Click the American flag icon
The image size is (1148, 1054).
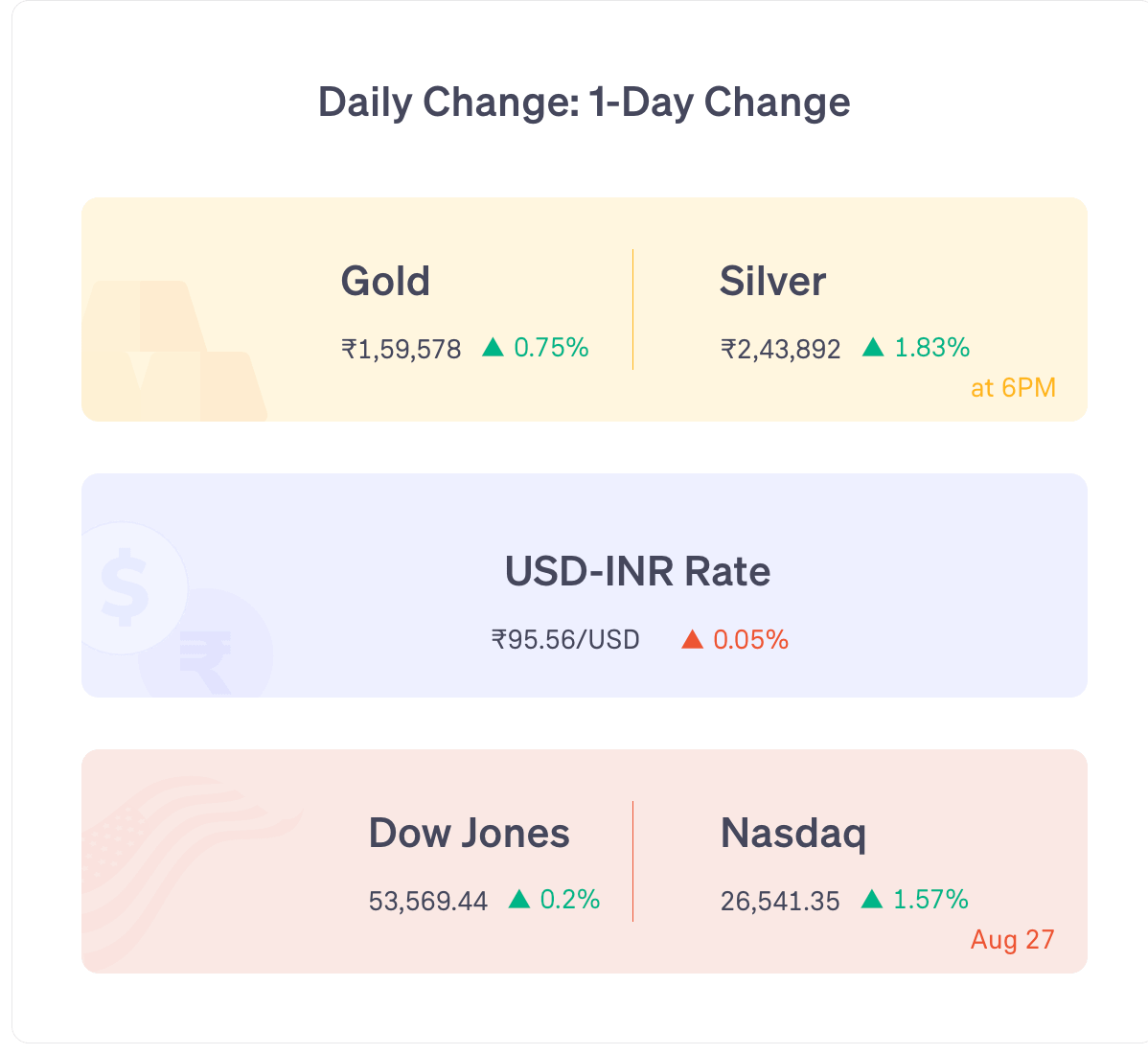(x=192, y=873)
